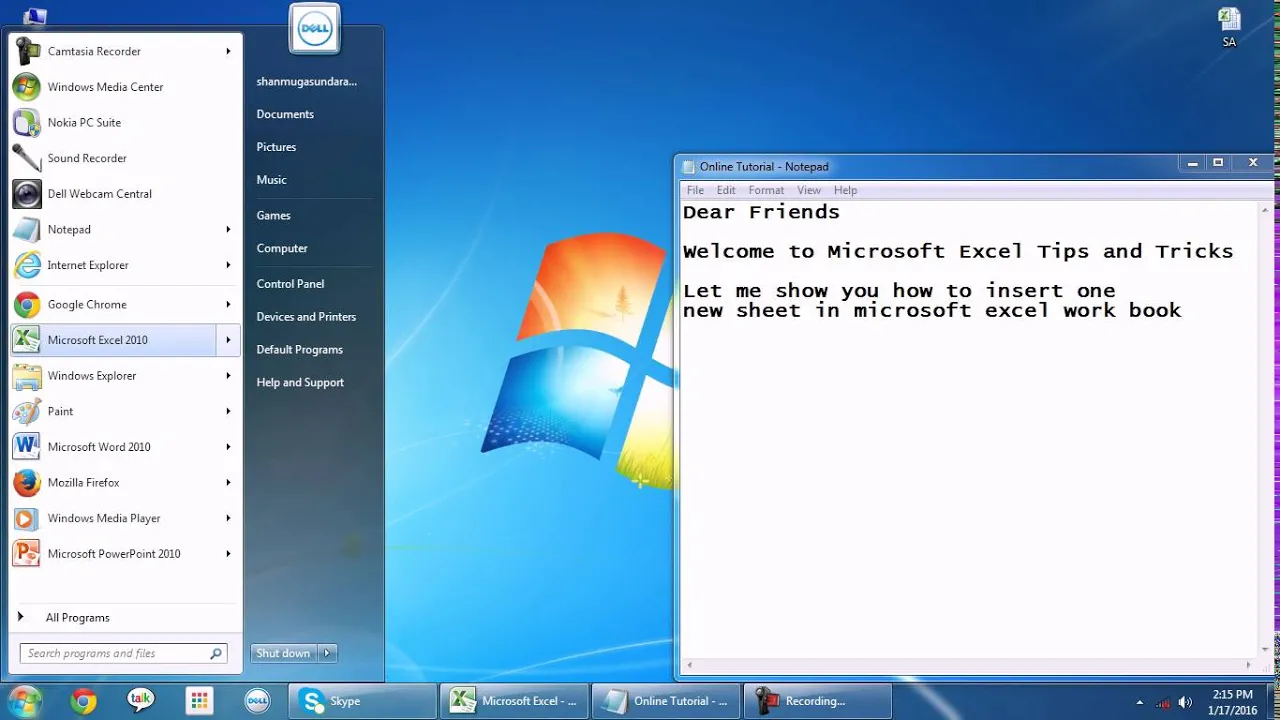Click the colorful apps grid taskbar icon
1280x720 pixels.
click(x=199, y=701)
